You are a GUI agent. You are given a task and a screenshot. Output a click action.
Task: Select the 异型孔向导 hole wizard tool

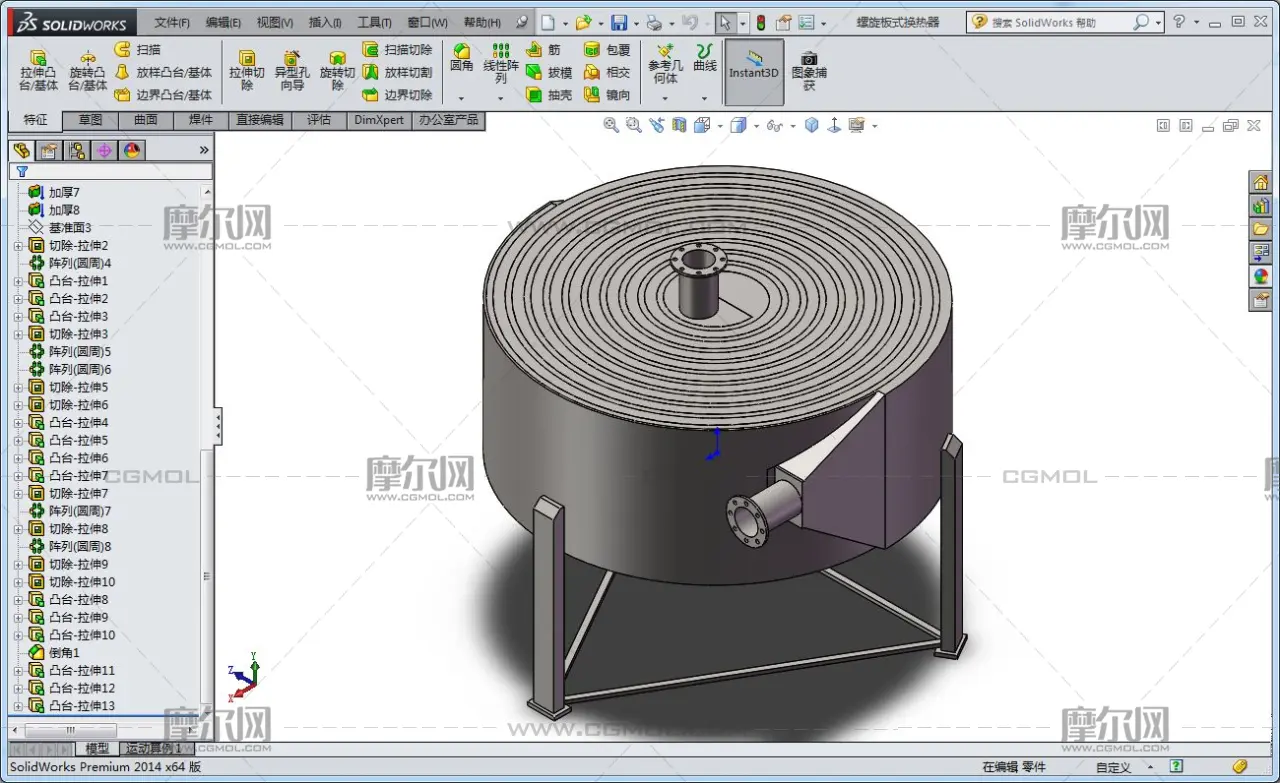[291, 70]
